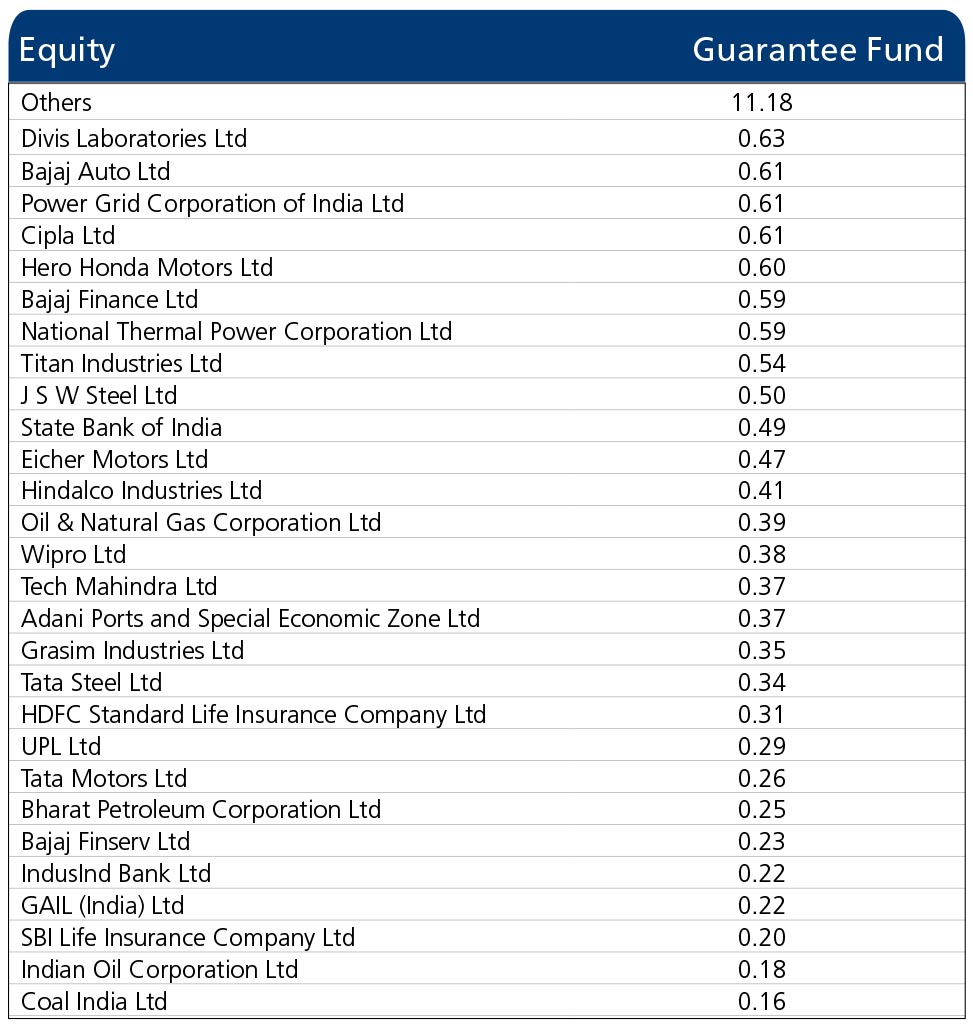Click the 11.18 value for Others
The height and width of the screenshot is (1032, 973).
(761, 102)
